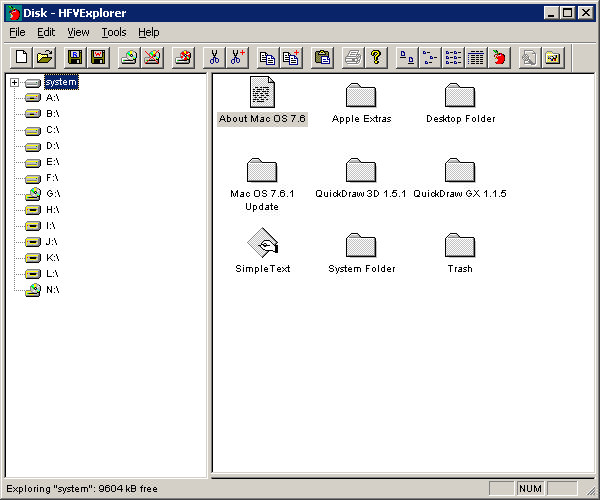
Task: Click the yellow question mark Help icon
Action: click(x=376, y=58)
